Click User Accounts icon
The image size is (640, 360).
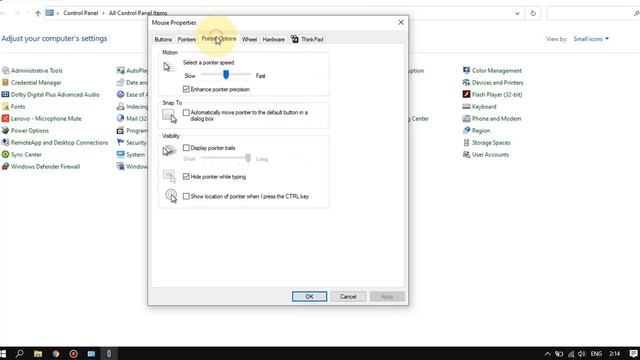click(x=466, y=155)
